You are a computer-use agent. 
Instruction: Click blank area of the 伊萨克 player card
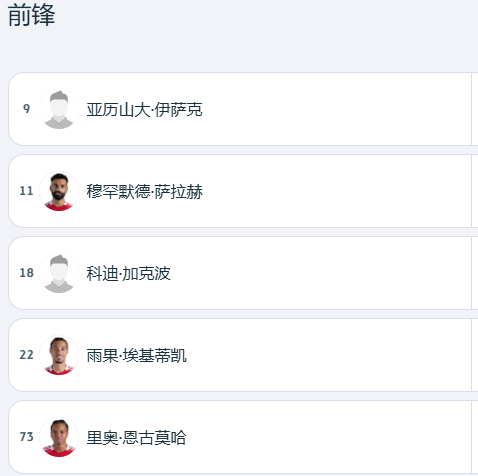333,109
